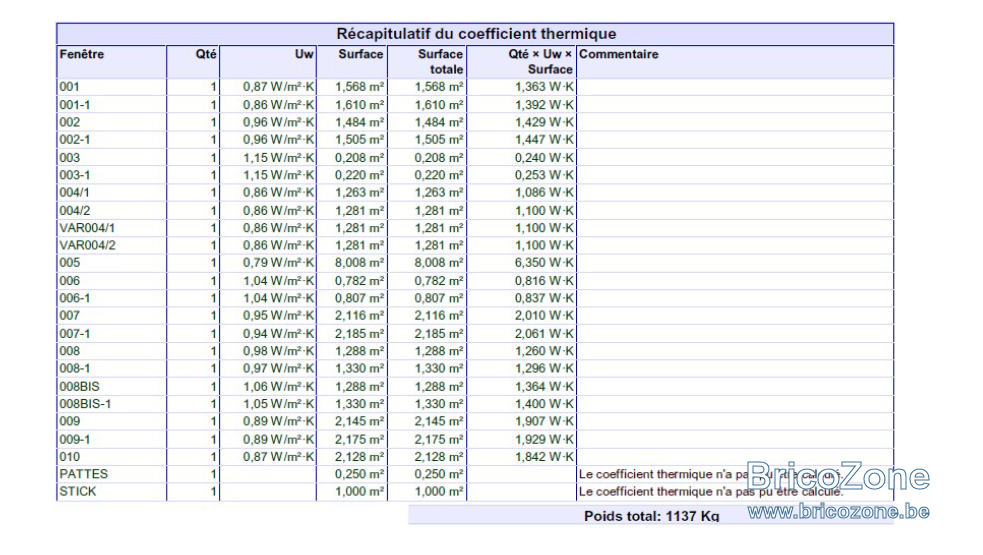Select the 008BIS-1 row label
The height and width of the screenshot is (555, 983).
click(x=85, y=404)
